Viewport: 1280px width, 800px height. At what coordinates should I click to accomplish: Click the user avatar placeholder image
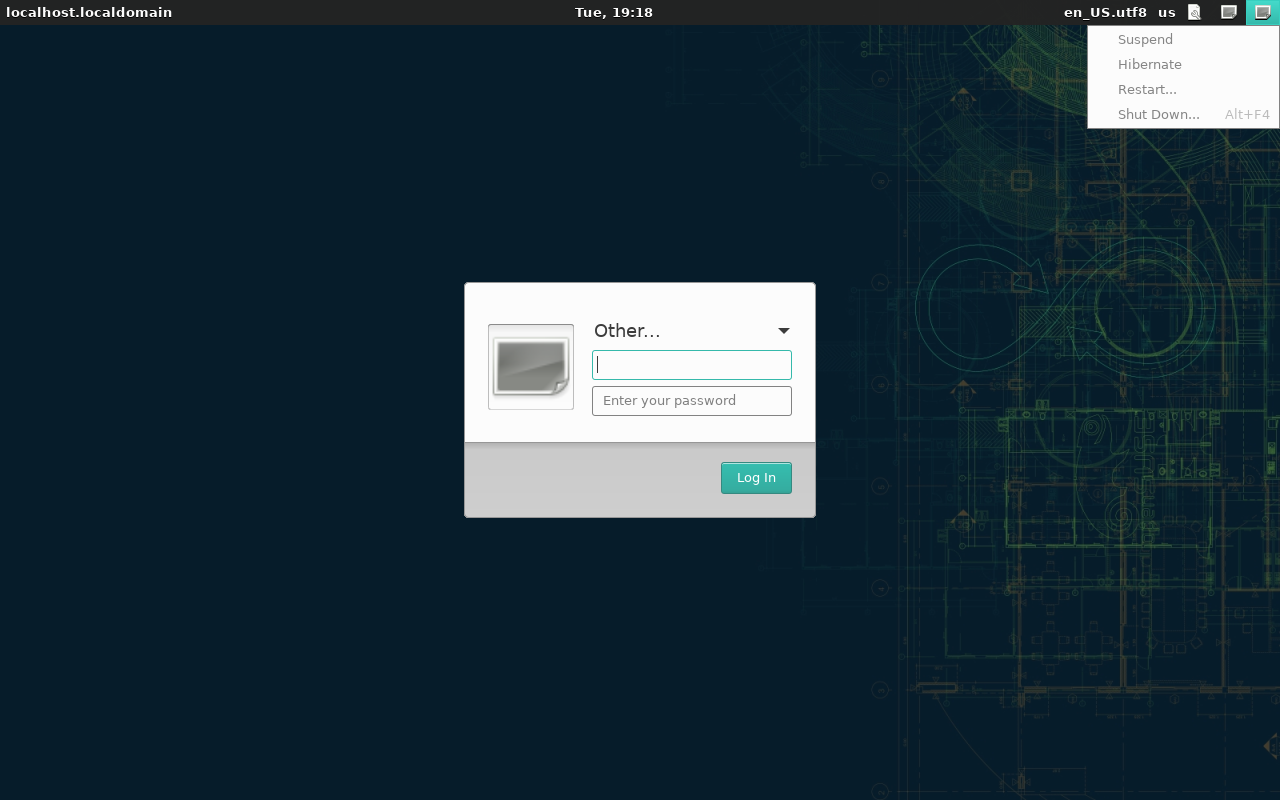click(x=531, y=367)
